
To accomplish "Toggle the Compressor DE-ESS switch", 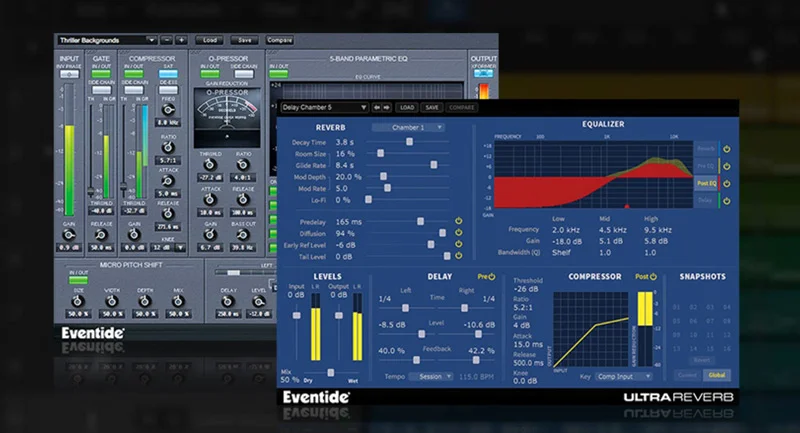I will (168, 90).
